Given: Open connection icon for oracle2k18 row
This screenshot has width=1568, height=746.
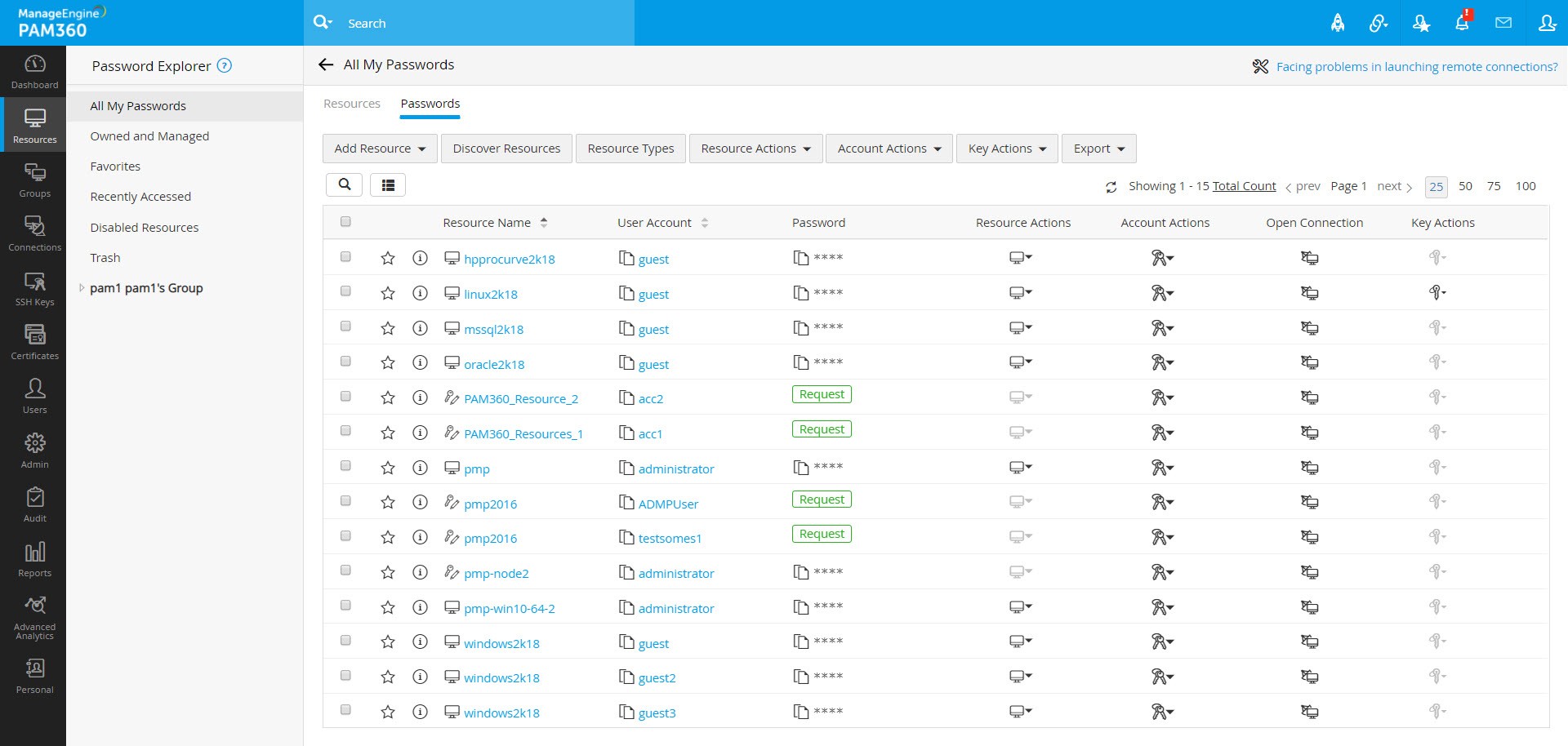Looking at the screenshot, I should pyautogui.click(x=1309, y=362).
